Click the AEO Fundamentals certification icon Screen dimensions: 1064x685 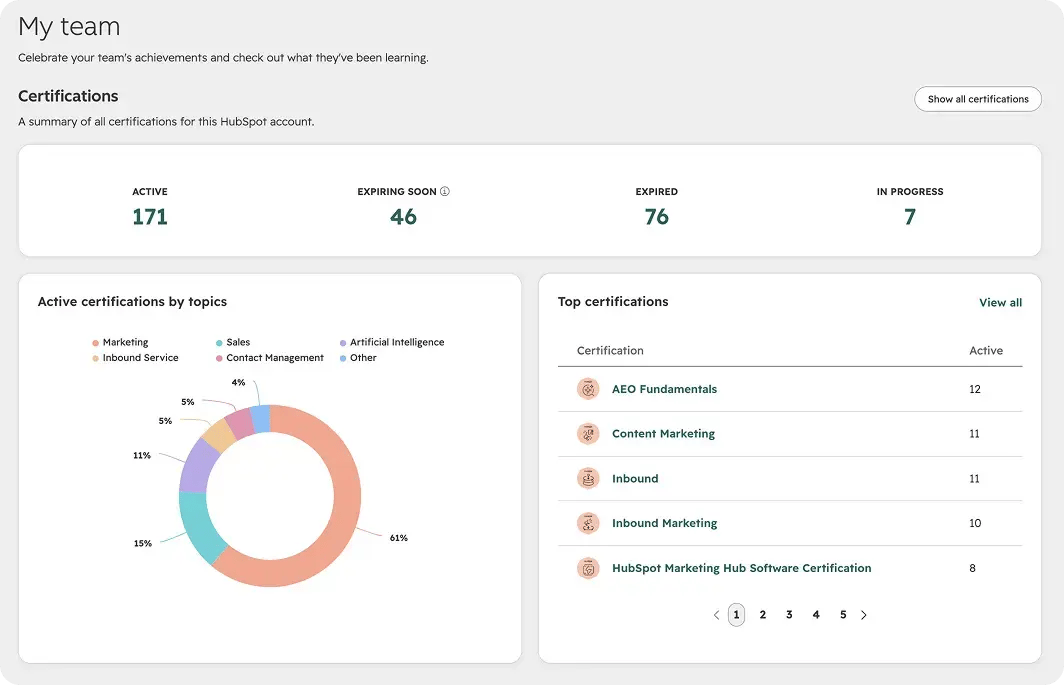click(588, 389)
